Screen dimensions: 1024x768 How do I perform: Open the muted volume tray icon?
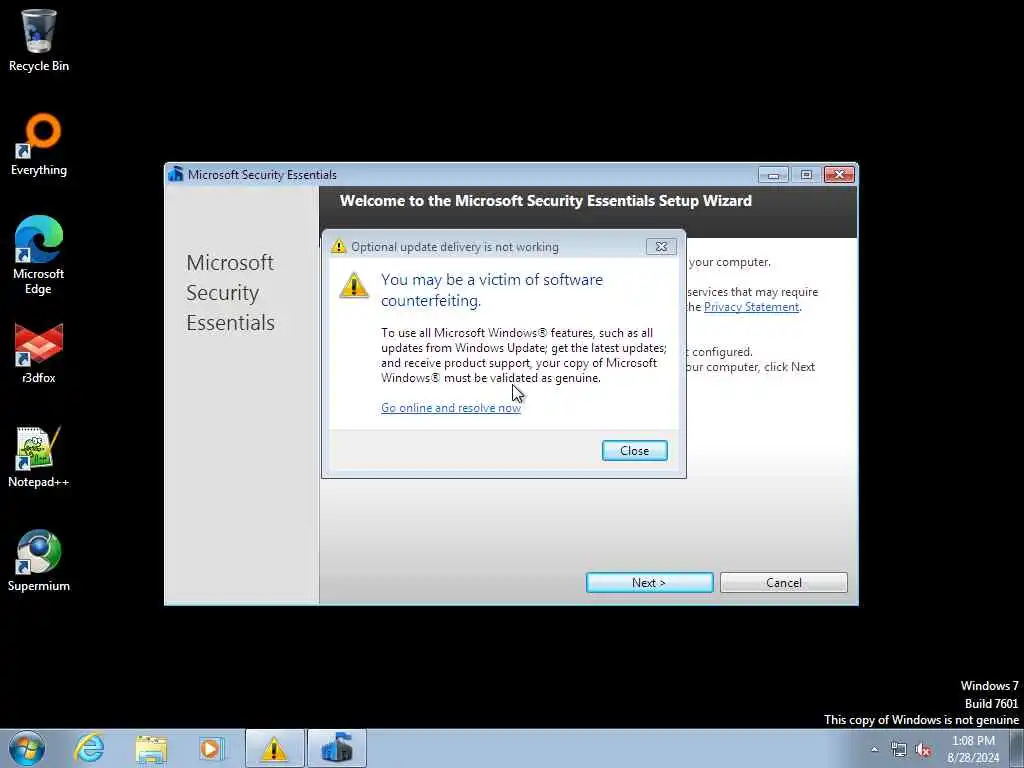coord(923,750)
